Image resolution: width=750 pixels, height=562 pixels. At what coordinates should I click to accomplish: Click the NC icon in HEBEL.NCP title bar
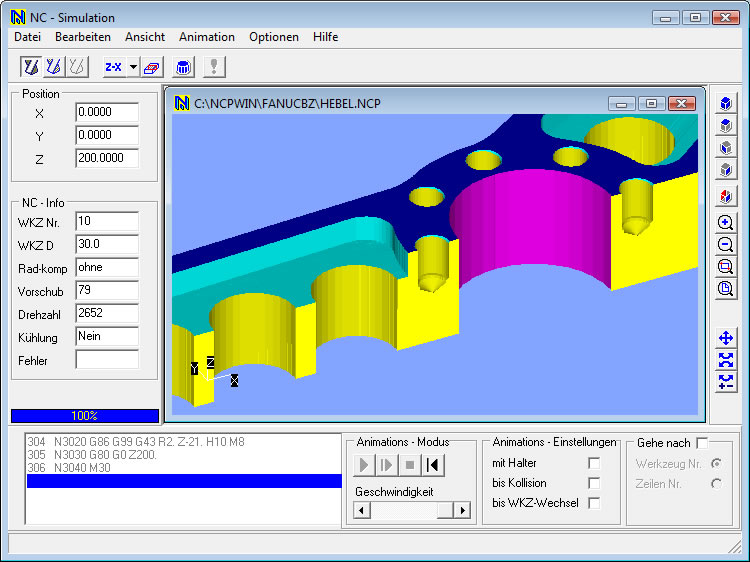(182, 103)
